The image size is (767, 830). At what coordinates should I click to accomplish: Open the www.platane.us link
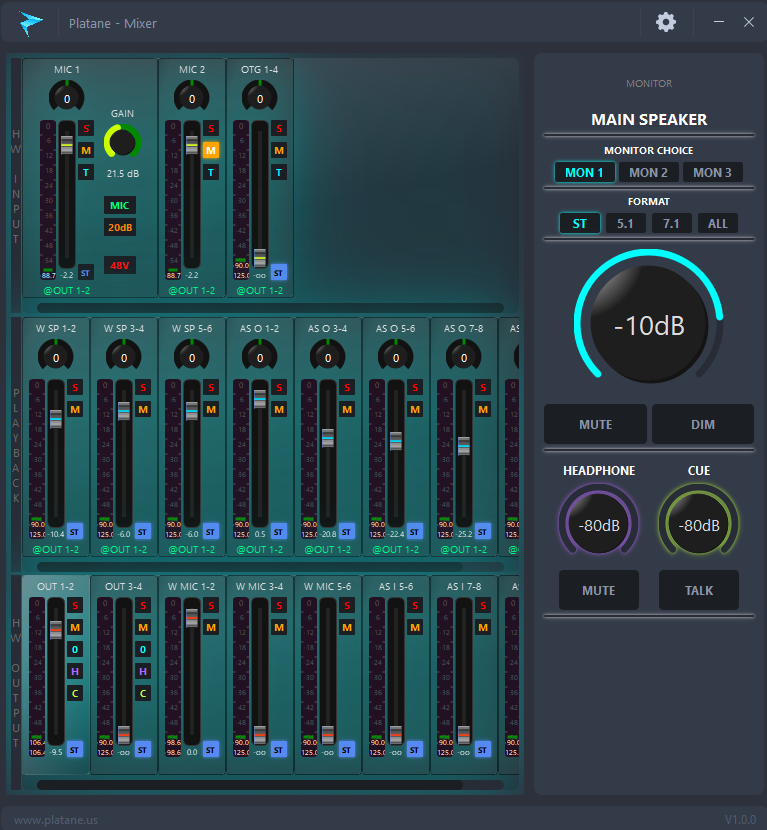click(56, 820)
